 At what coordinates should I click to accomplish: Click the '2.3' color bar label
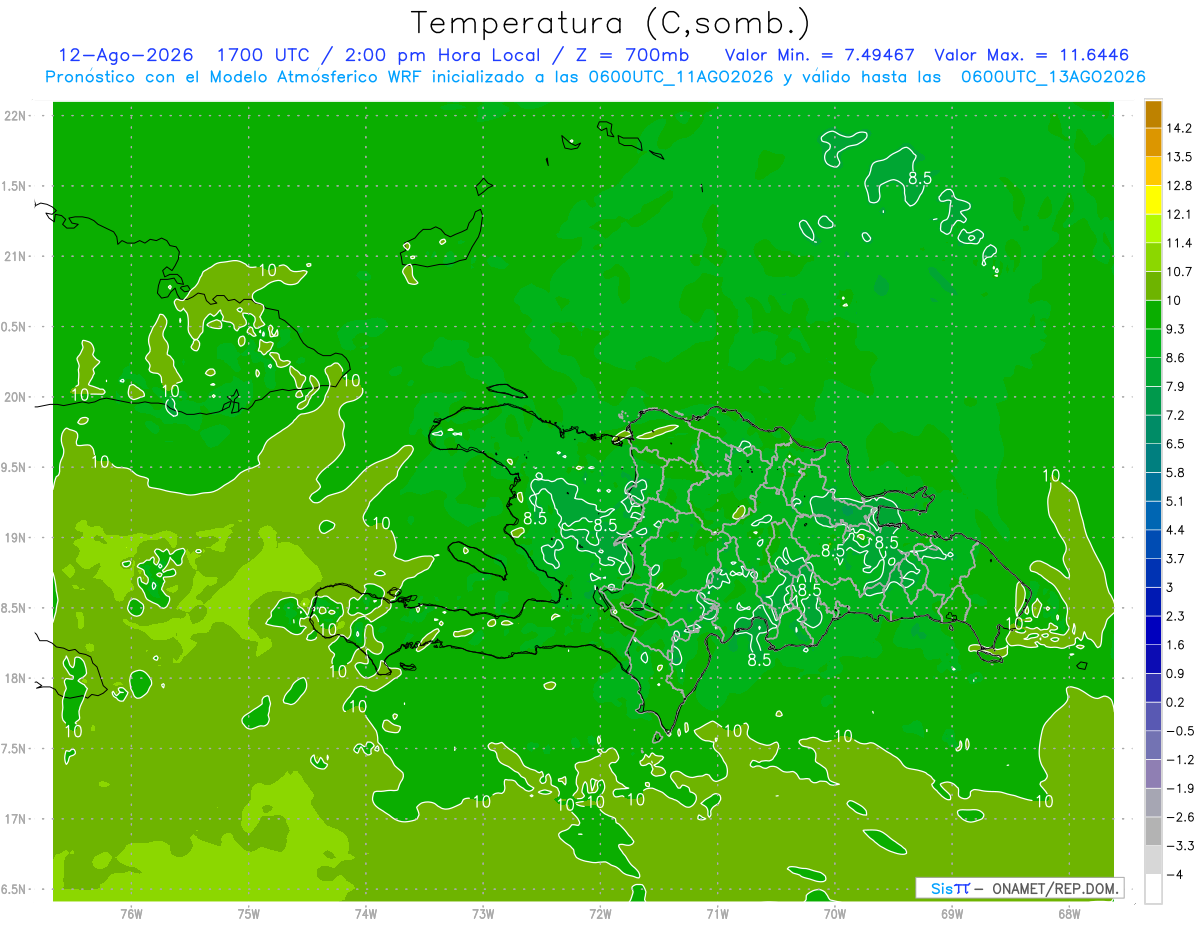1176,616
